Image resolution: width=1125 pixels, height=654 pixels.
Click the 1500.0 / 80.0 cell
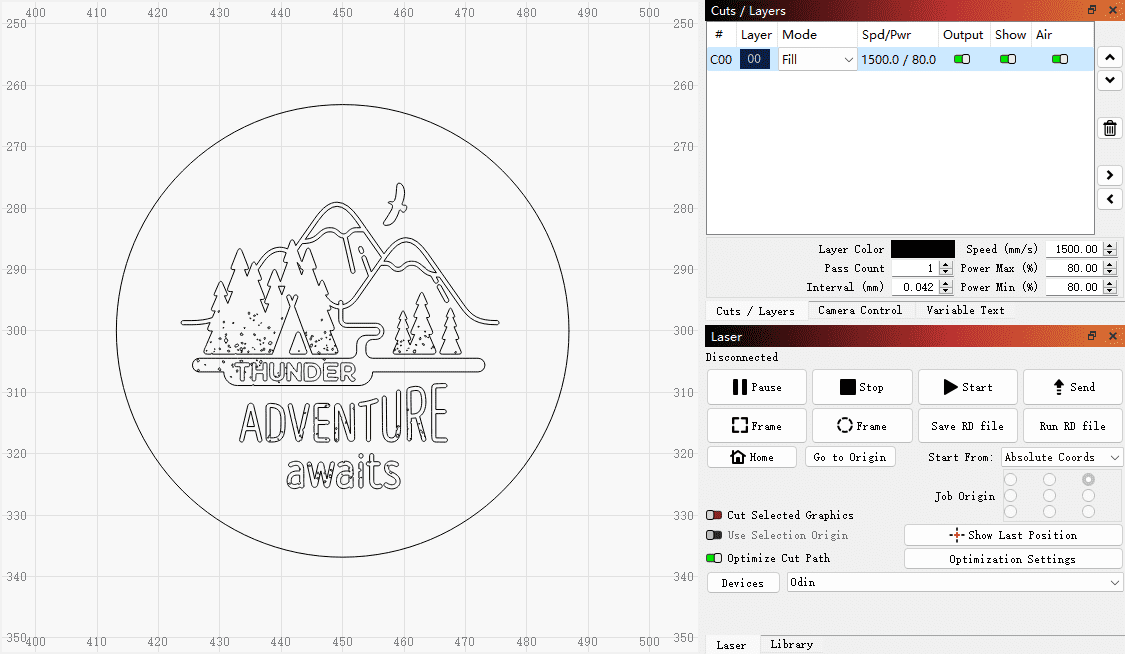click(x=898, y=59)
